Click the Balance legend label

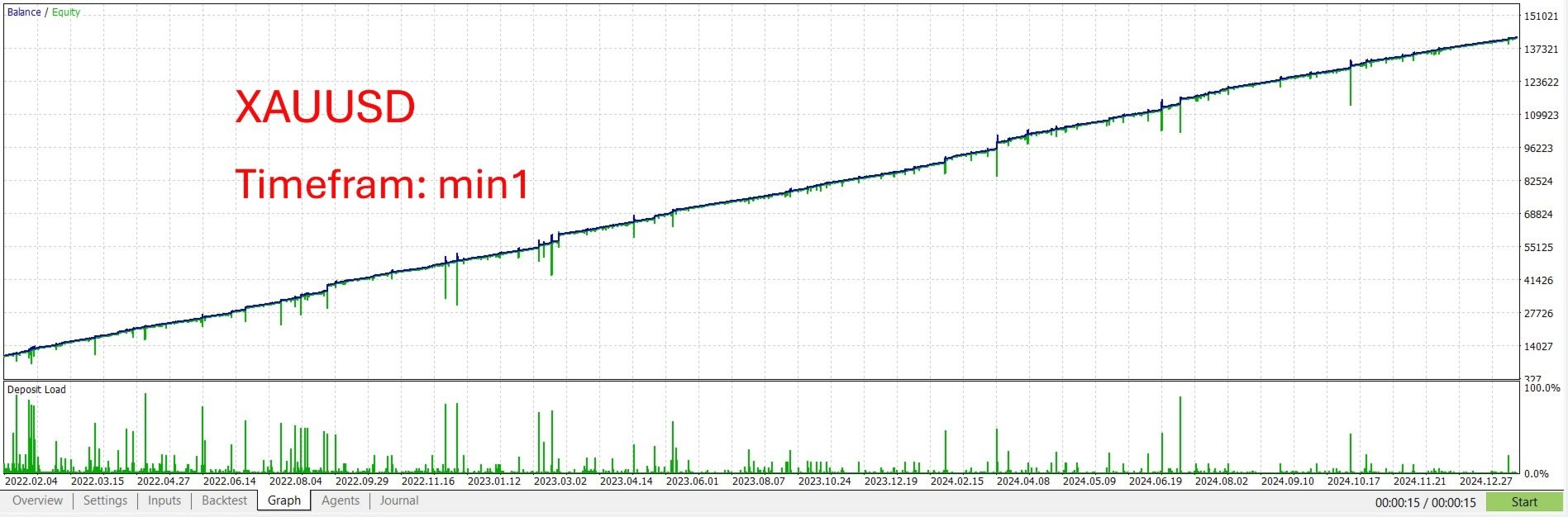(x=24, y=12)
